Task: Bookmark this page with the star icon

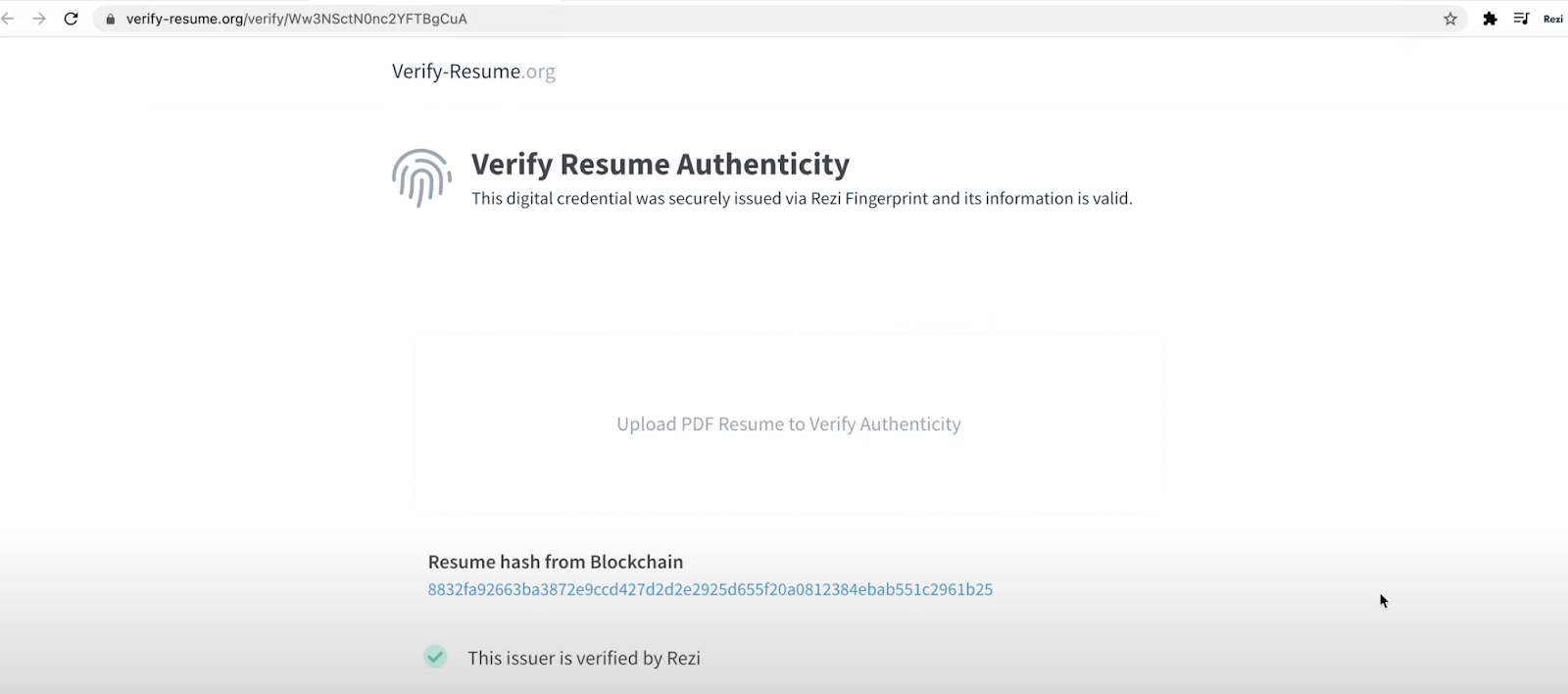Action: tap(1450, 19)
